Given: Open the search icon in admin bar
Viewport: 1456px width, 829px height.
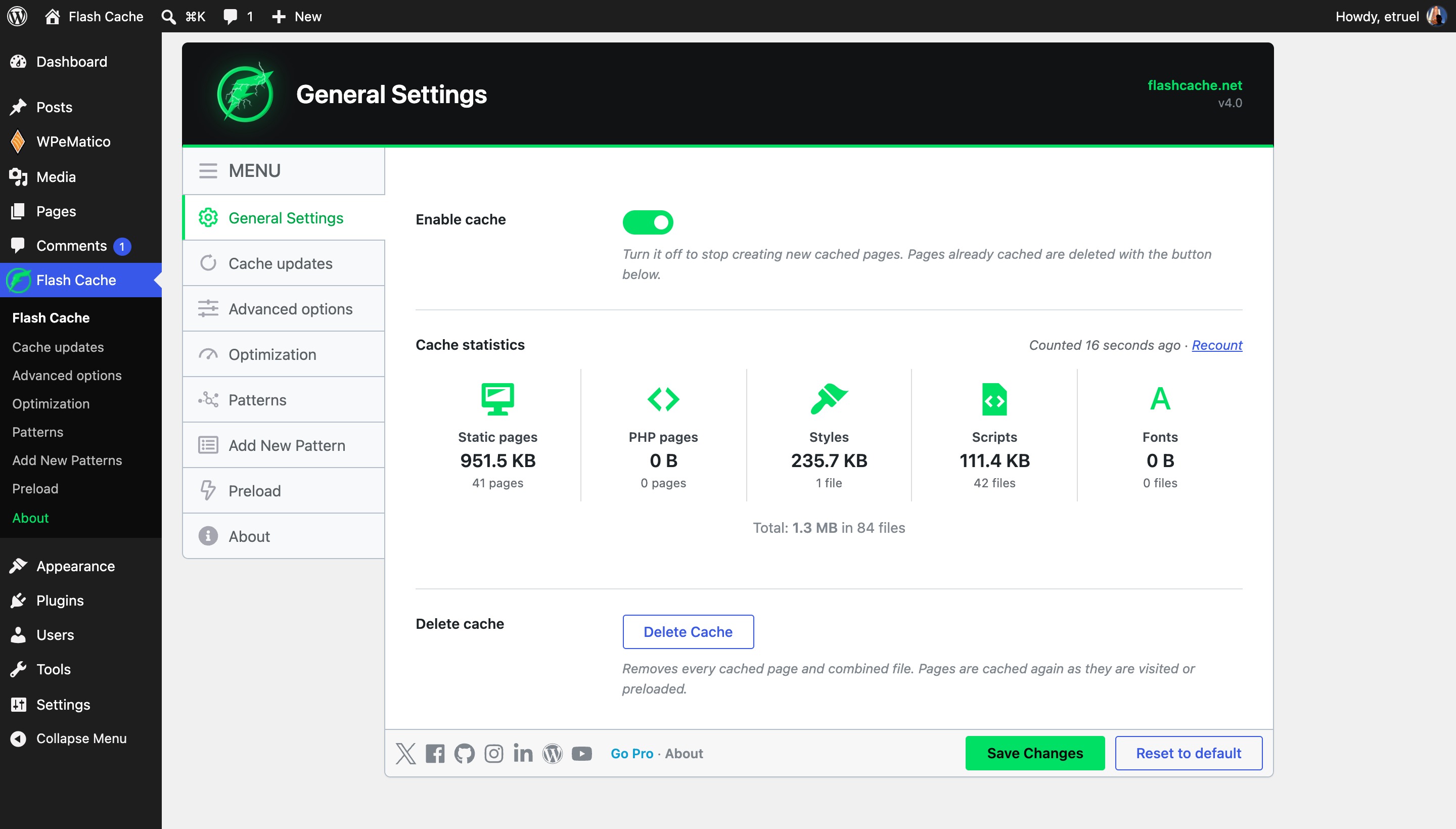Looking at the screenshot, I should point(168,17).
